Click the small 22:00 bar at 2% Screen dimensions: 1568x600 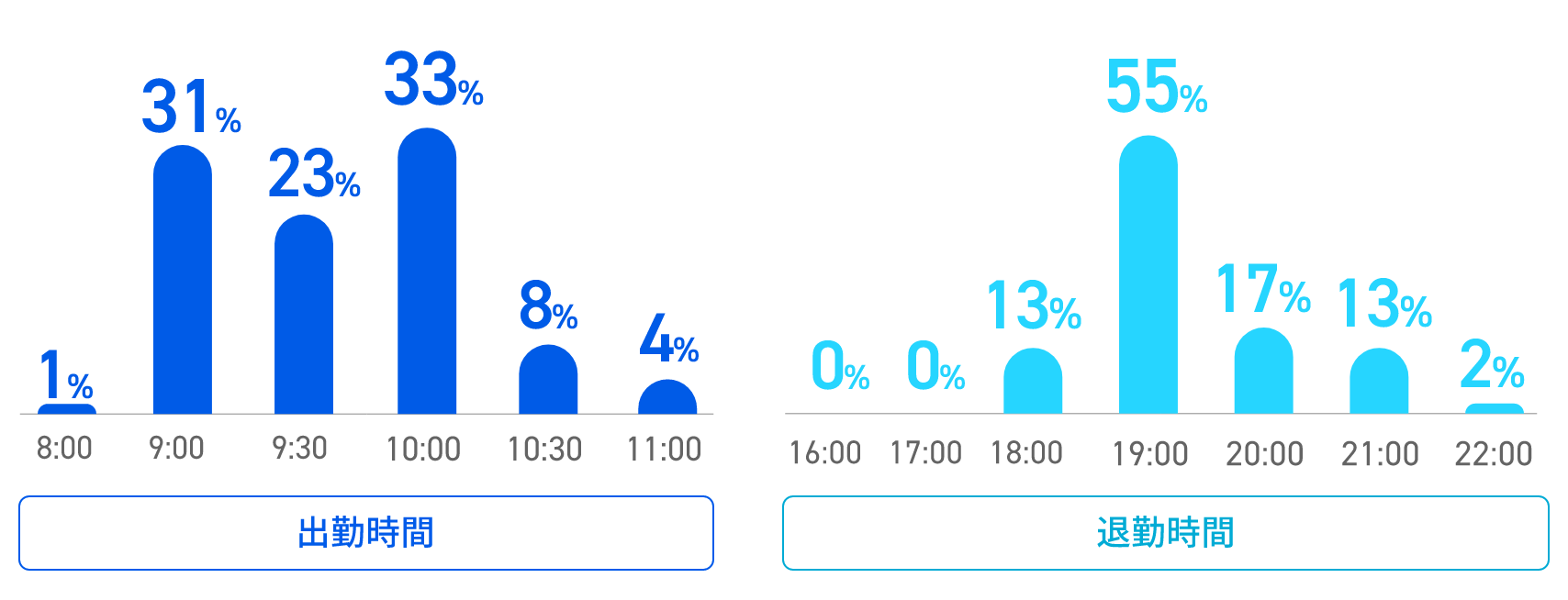click(x=1495, y=409)
